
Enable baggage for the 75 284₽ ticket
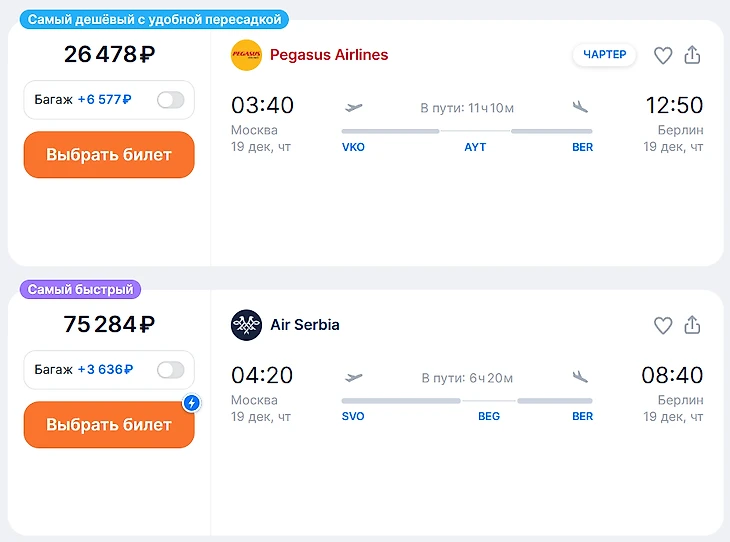(x=171, y=370)
